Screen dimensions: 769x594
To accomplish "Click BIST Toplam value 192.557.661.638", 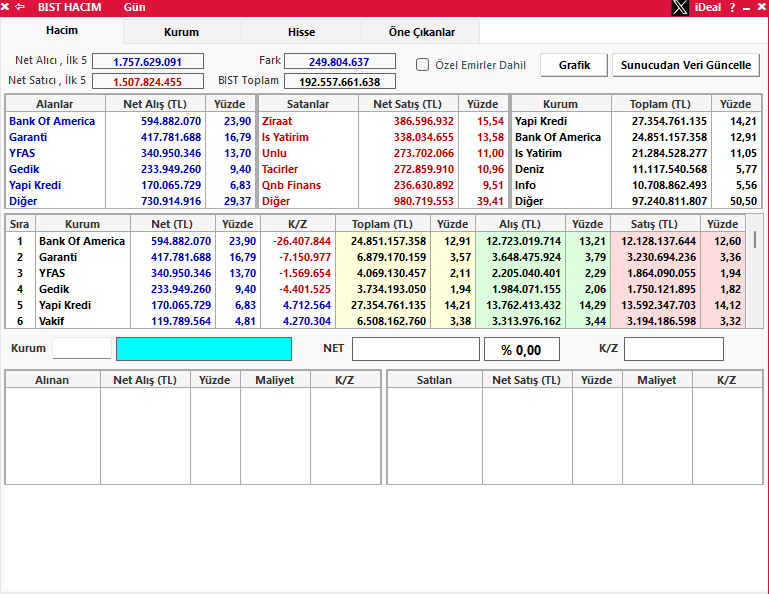I will coord(340,81).
